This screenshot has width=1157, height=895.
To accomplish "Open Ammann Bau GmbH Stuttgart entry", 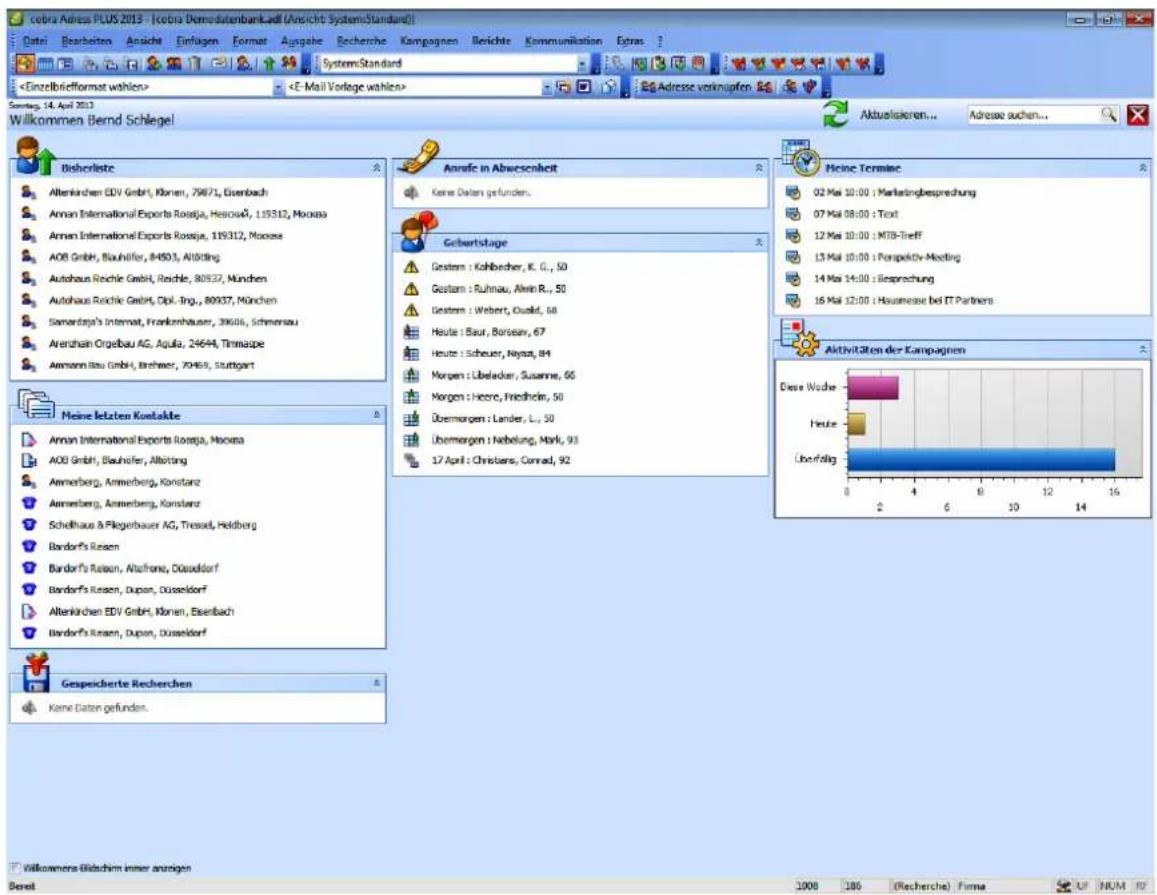I will pos(151,365).
